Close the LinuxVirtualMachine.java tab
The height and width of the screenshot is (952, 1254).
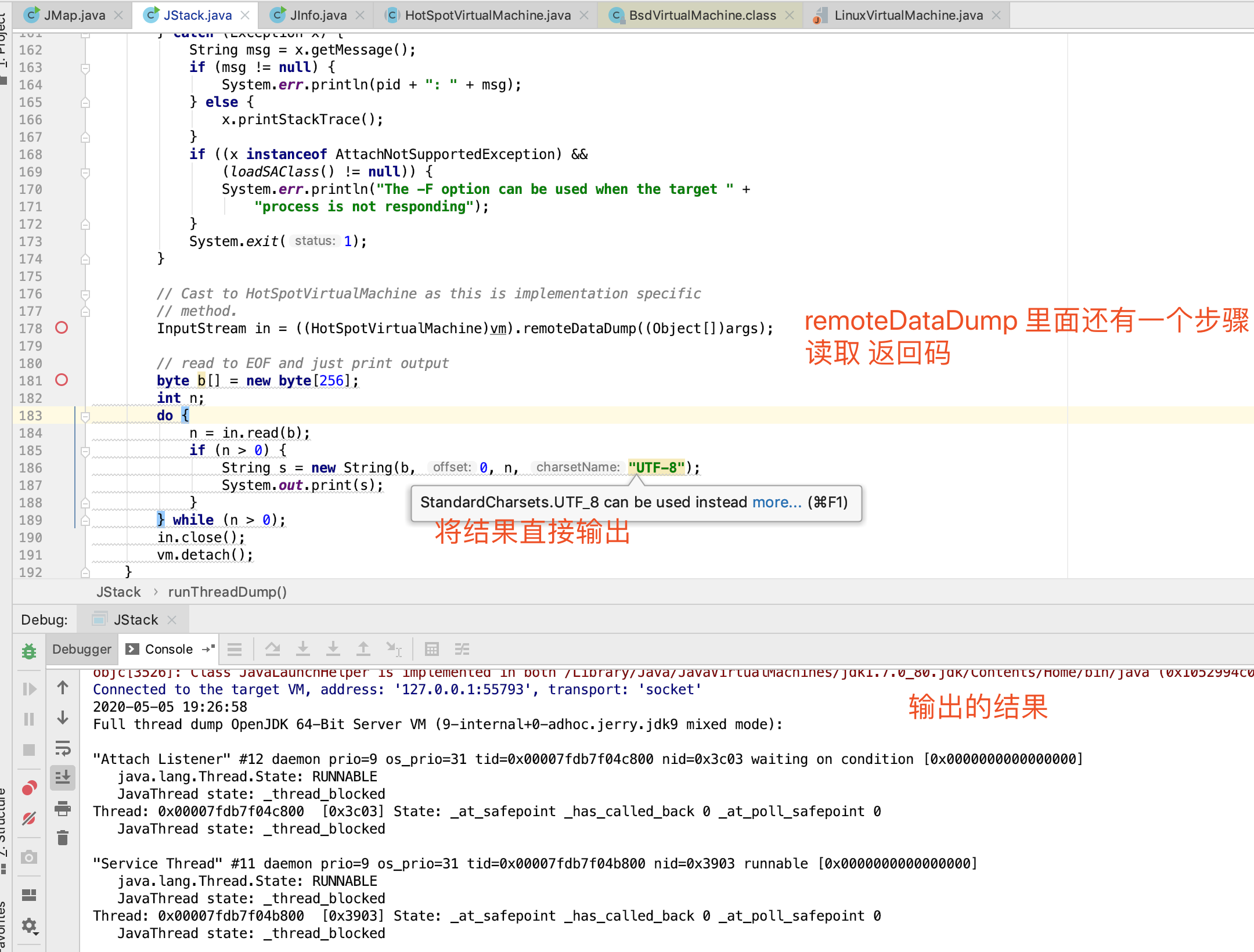click(996, 15)
